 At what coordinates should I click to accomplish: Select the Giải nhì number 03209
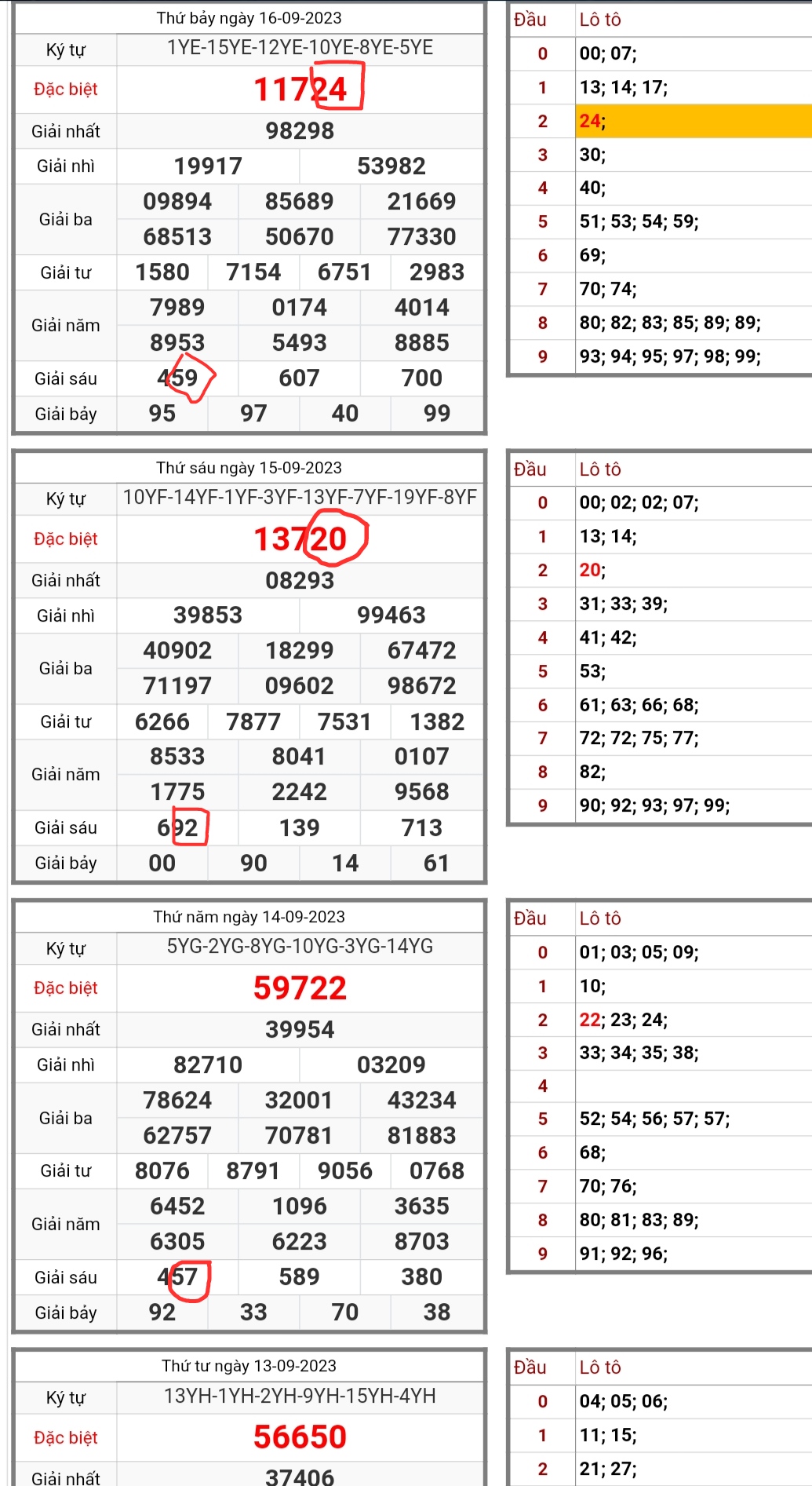pyautogui.click(x=391, y=1065)
